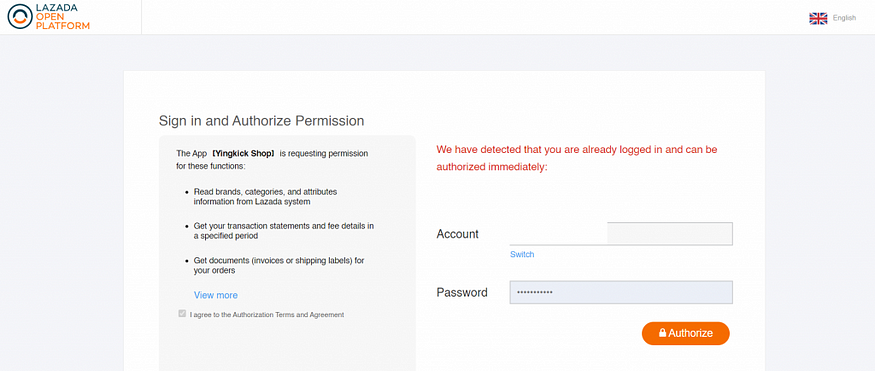
Task: Click the UK flag language icon
Action: 818,18
